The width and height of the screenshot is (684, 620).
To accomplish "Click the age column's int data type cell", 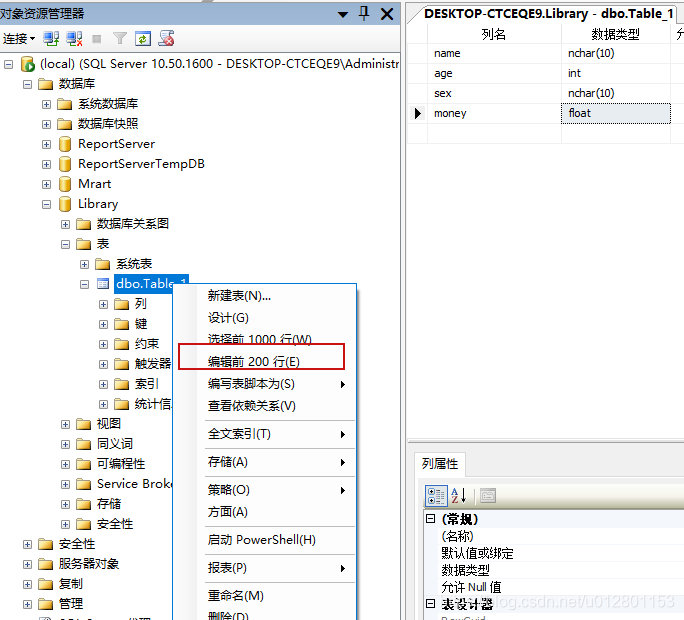I will point(616,73).
